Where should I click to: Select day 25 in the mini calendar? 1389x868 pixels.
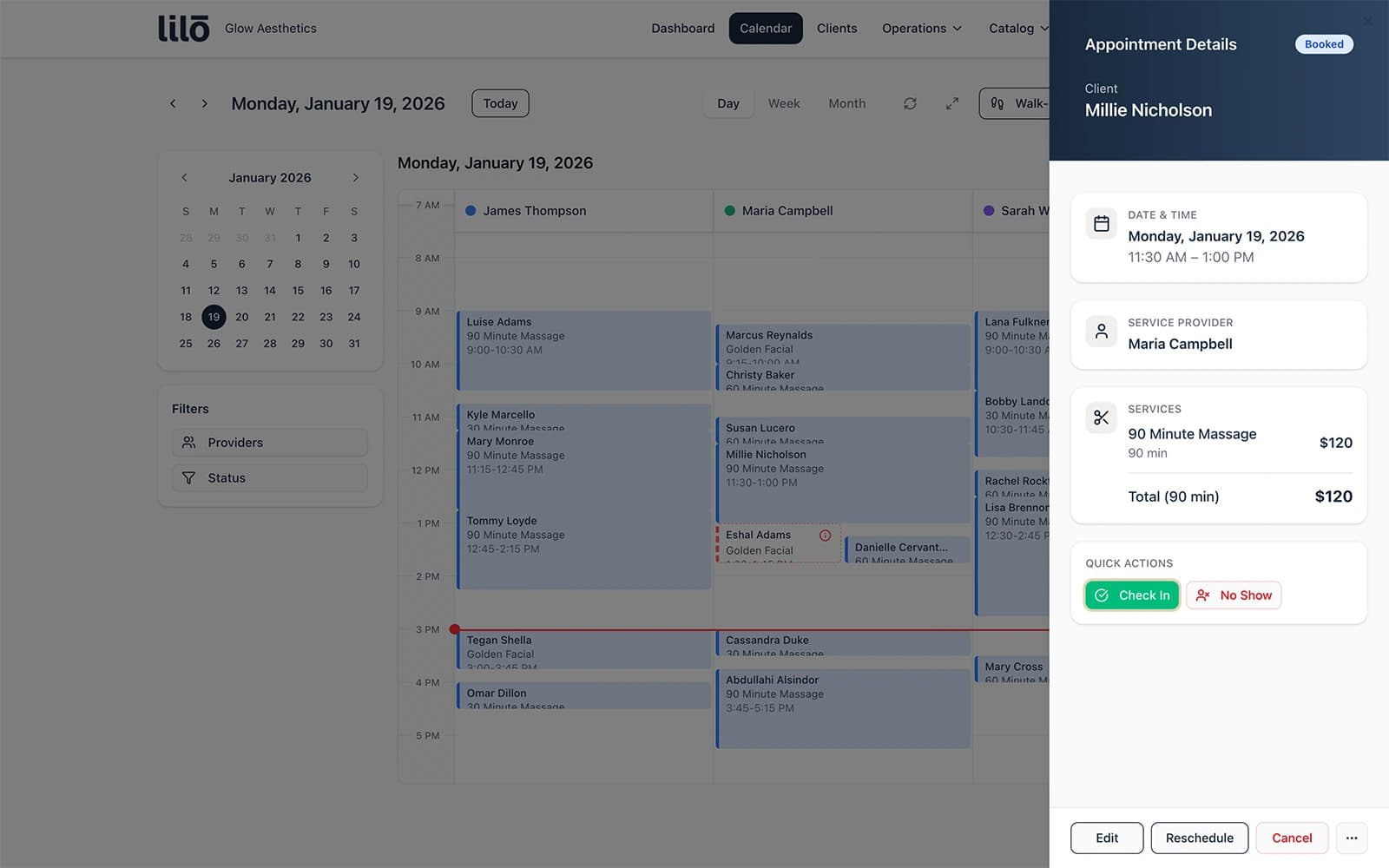pos(185,344)
